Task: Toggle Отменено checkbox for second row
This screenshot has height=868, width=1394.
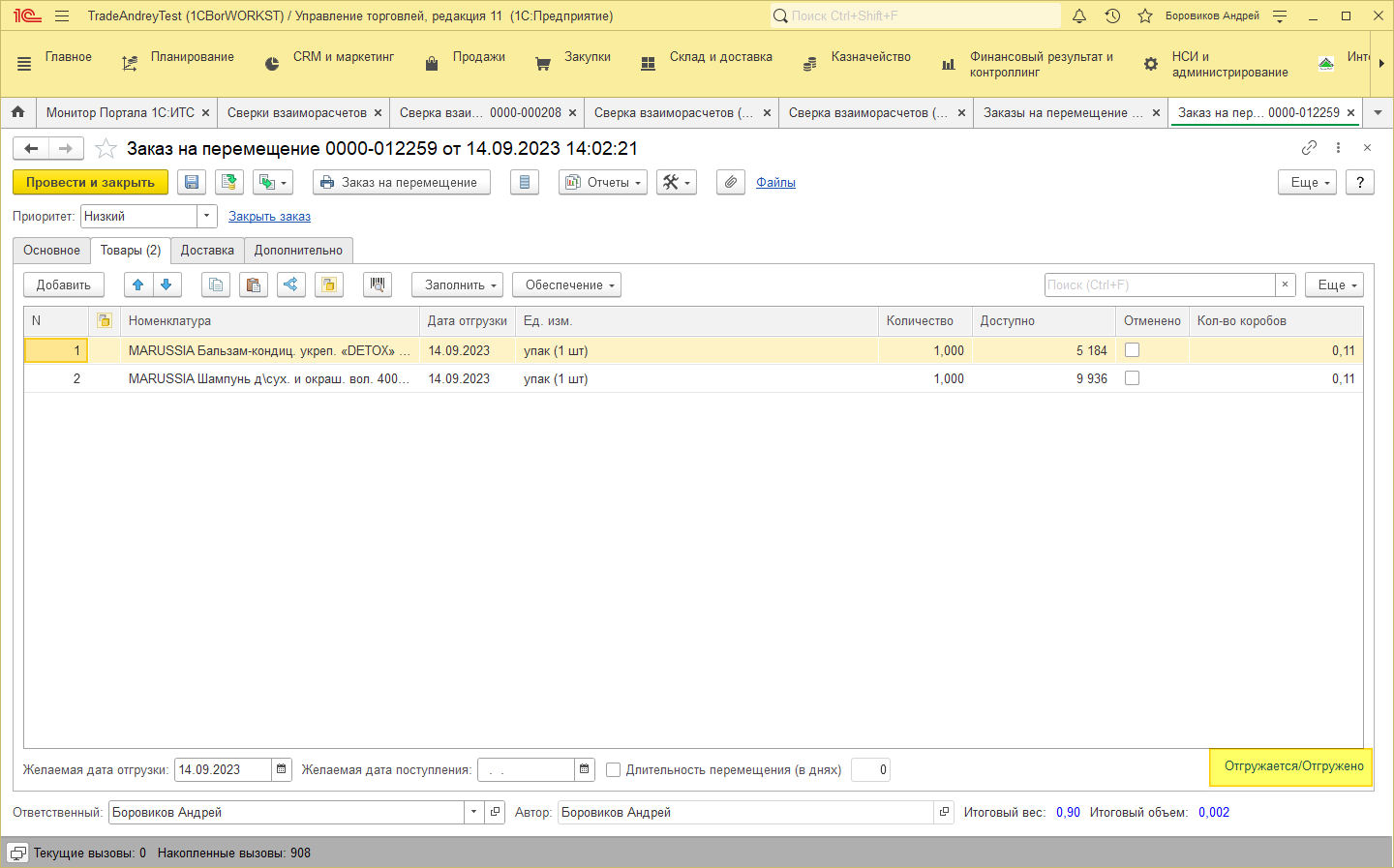Action: tap(1132, 378)
